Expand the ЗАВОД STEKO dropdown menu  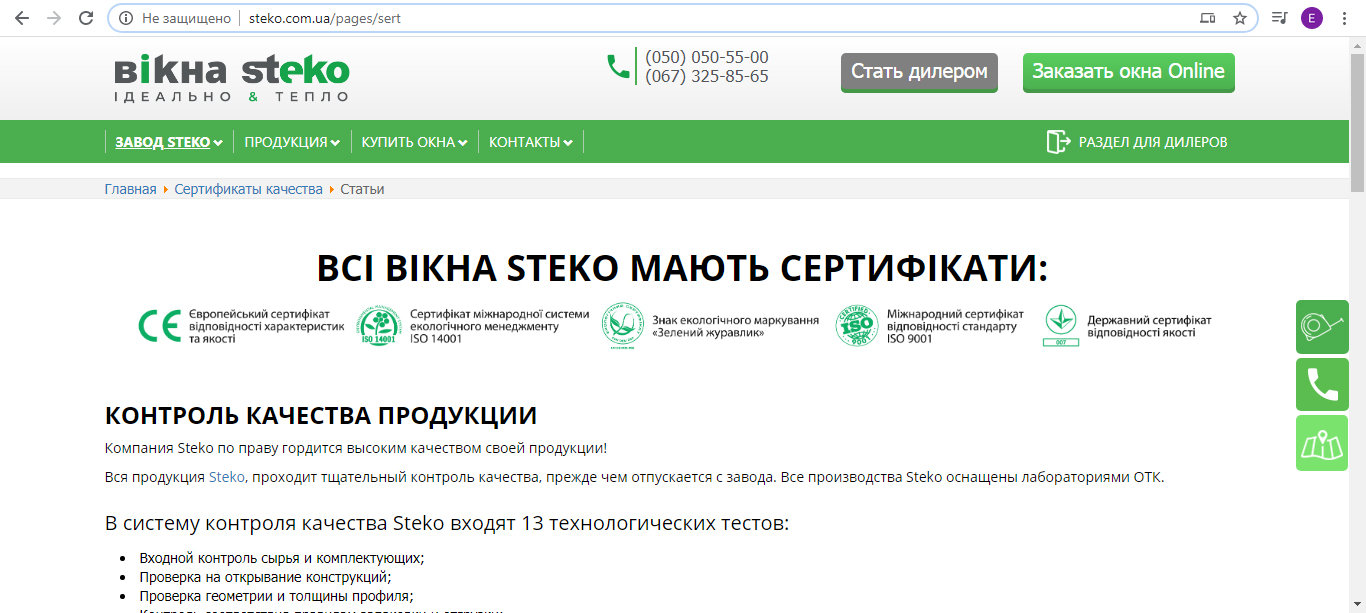pyautogui.click(x=168, y=142)
